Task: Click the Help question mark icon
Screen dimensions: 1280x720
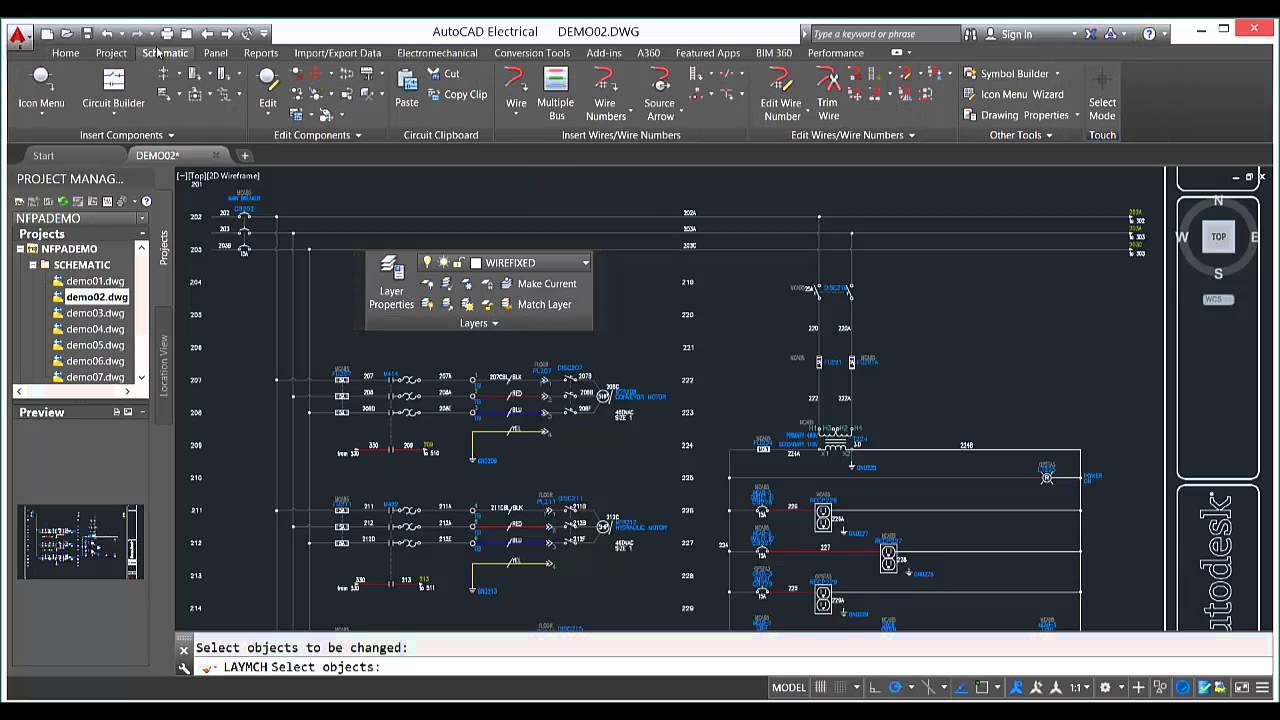Action: point(1149,33)
